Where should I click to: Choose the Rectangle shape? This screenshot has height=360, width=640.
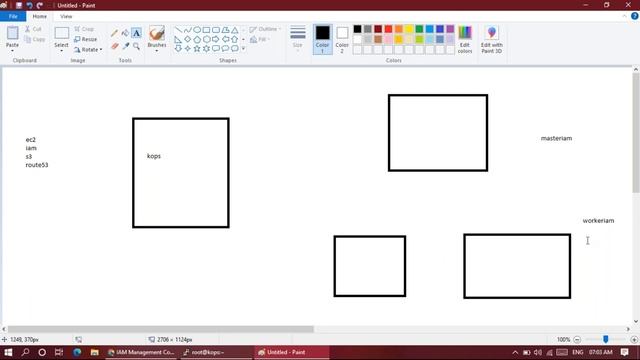pyautogui.click(x=206, y=30)
